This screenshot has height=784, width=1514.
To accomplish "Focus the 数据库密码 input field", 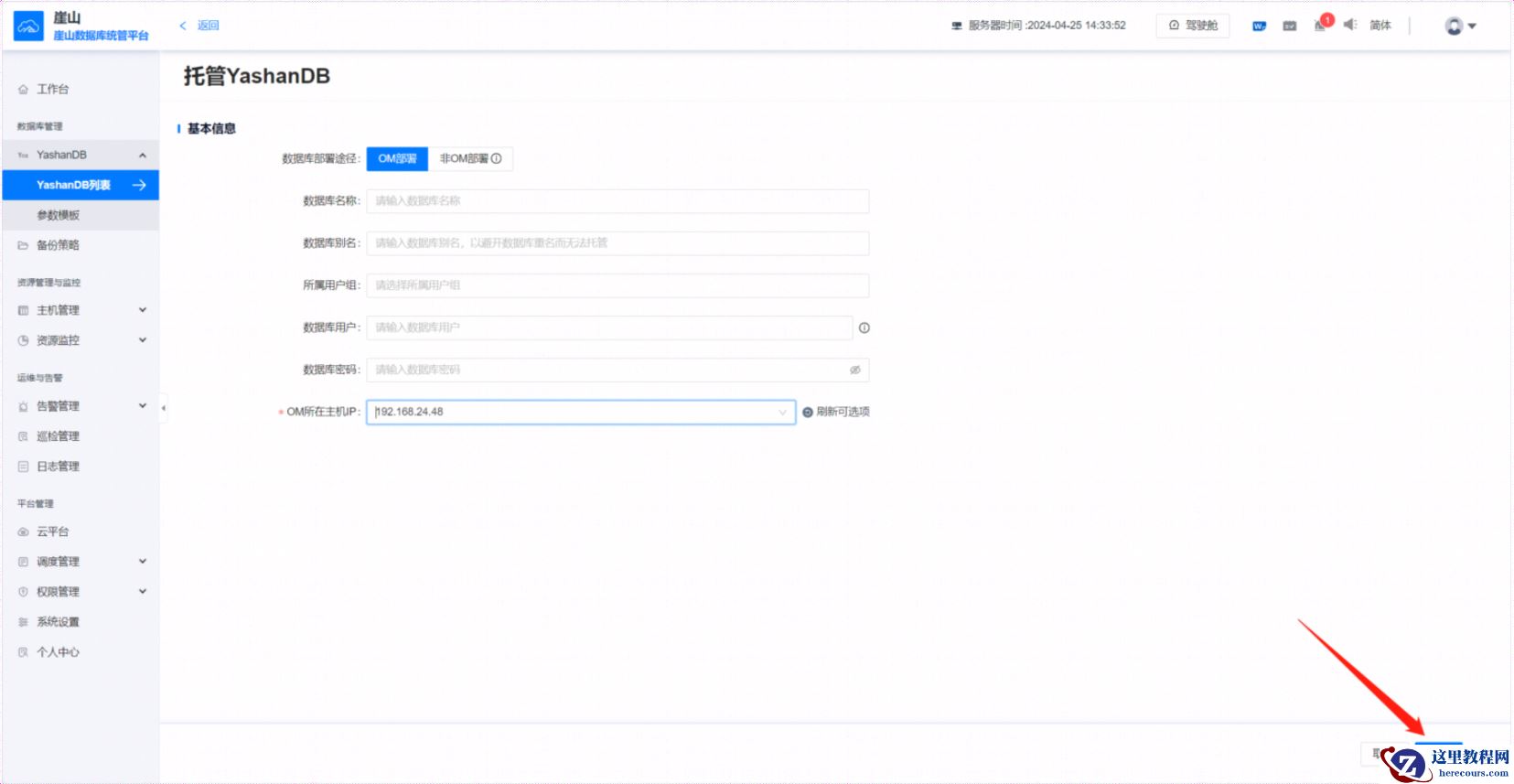I will 617,370.
